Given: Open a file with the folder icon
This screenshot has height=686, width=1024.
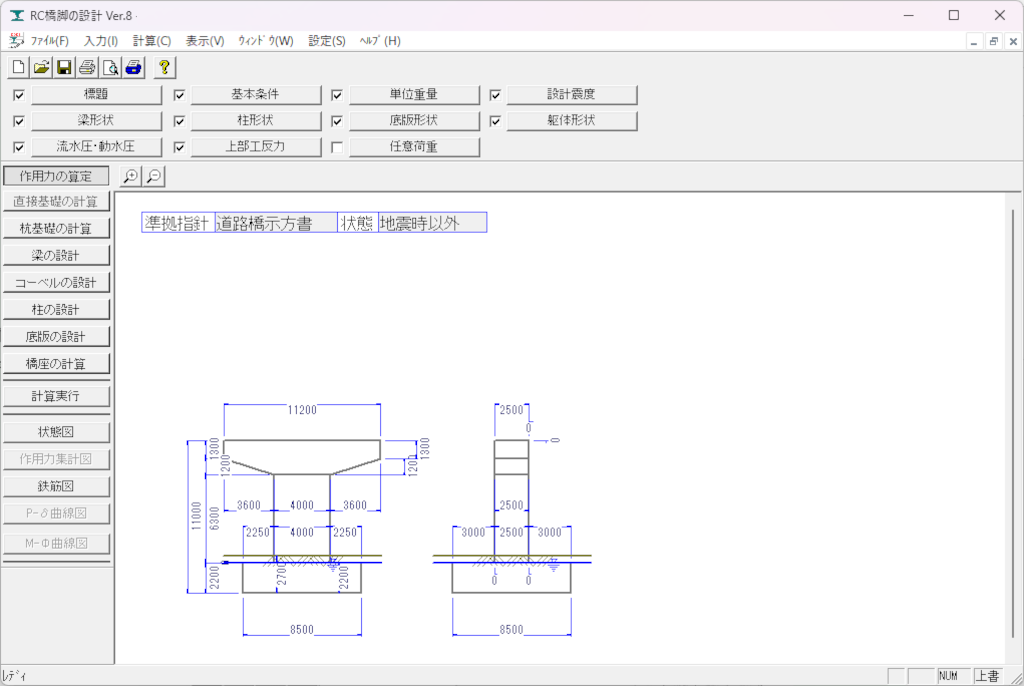Looking at the screenshot, I should [41, 68].
